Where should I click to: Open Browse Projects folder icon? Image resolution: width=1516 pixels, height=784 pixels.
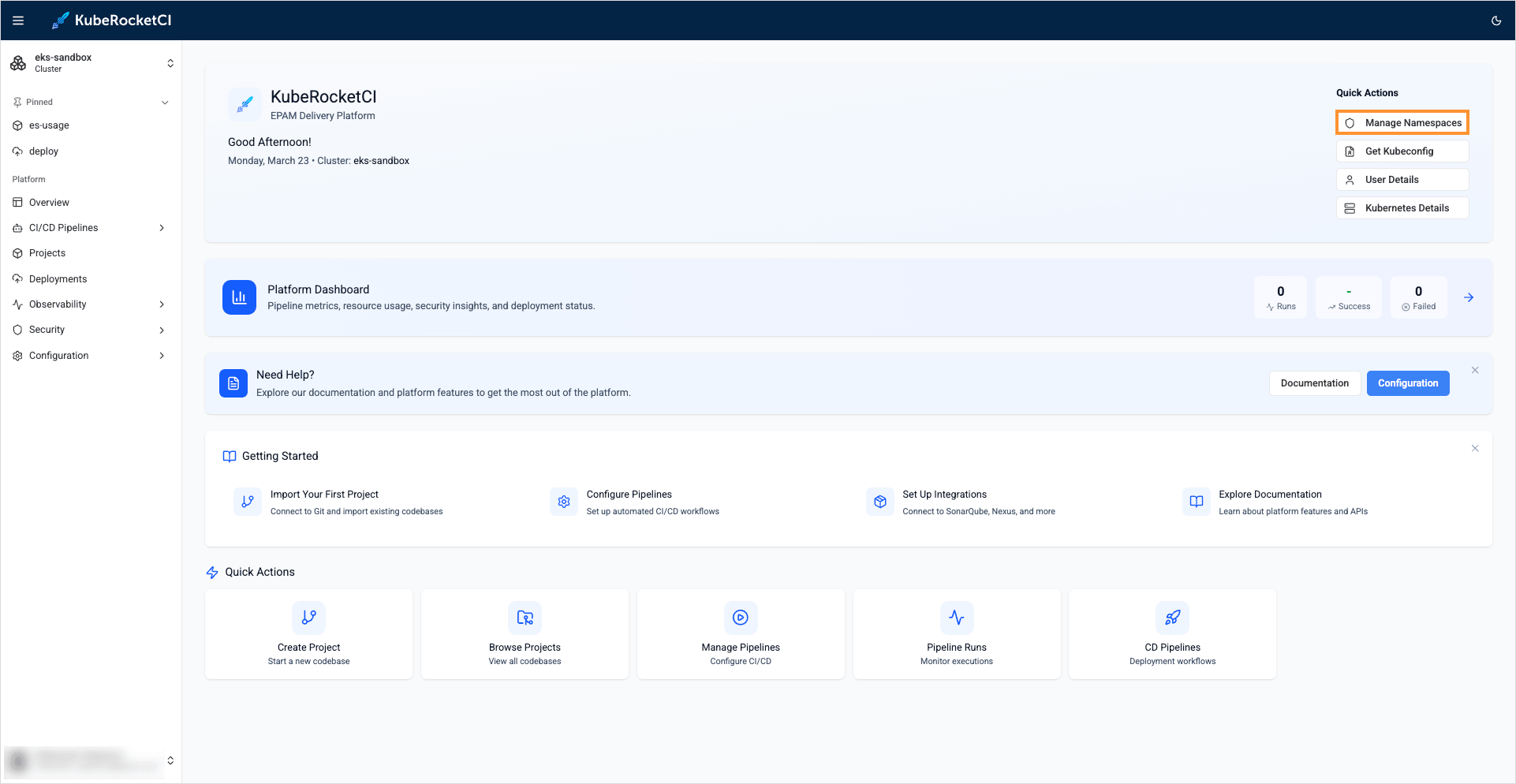pyautogui.click(x=525, y=618)
